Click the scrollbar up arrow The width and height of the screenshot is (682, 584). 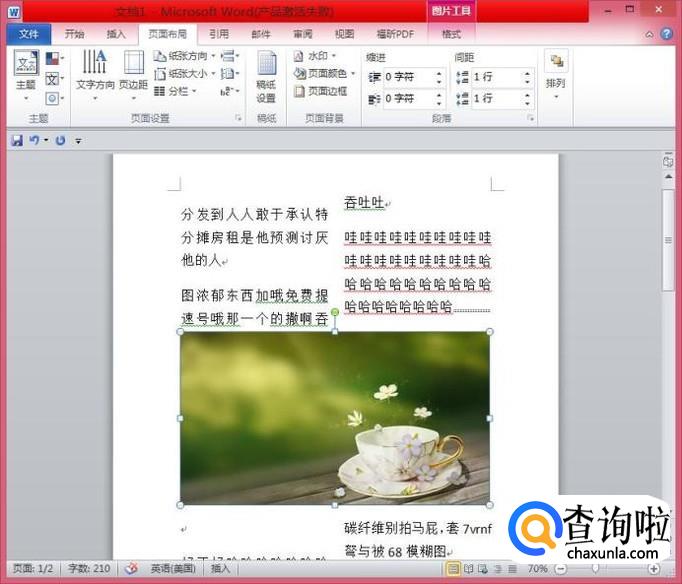(x=668, y=176)
